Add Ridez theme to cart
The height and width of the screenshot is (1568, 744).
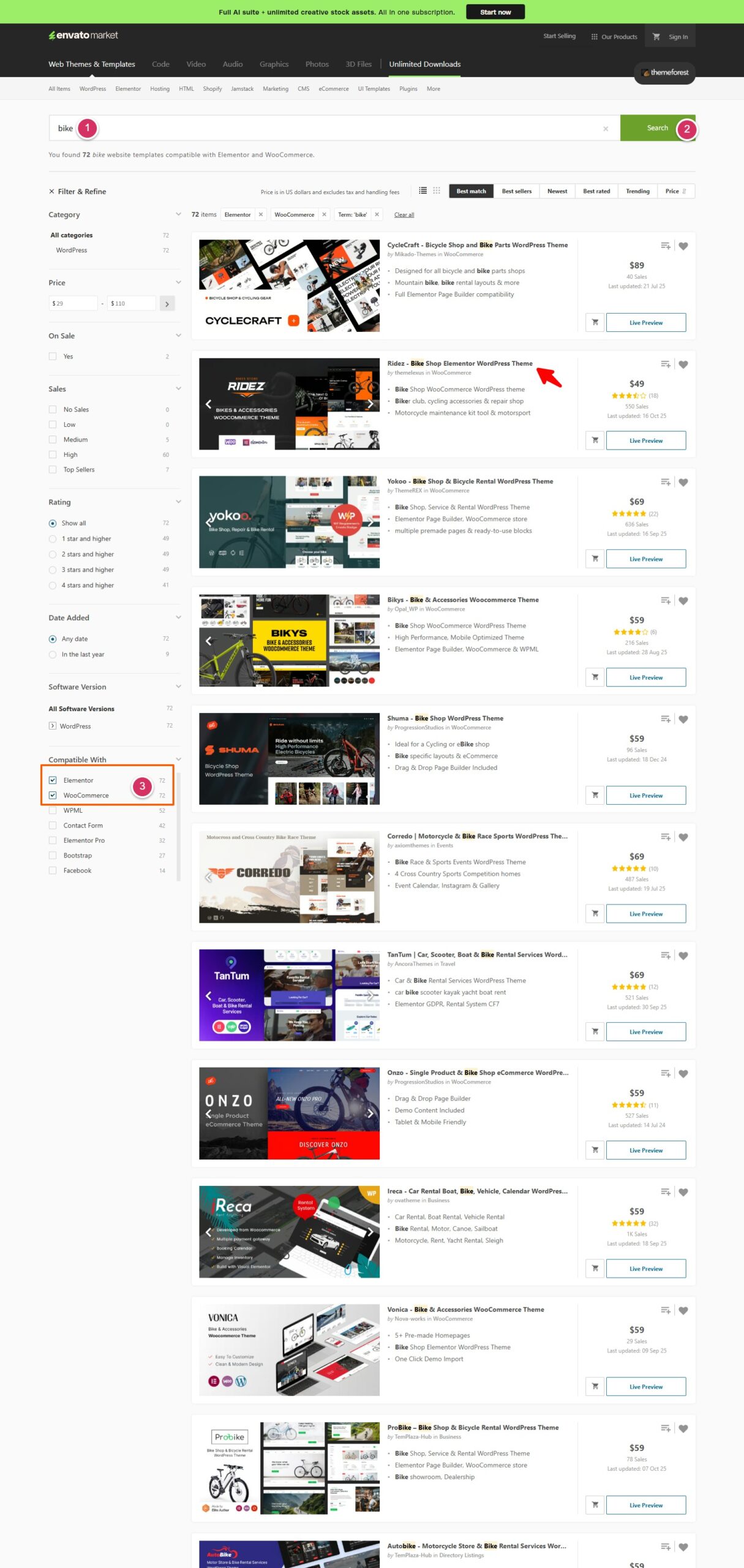pyautogui.click(x=595, y=440)
